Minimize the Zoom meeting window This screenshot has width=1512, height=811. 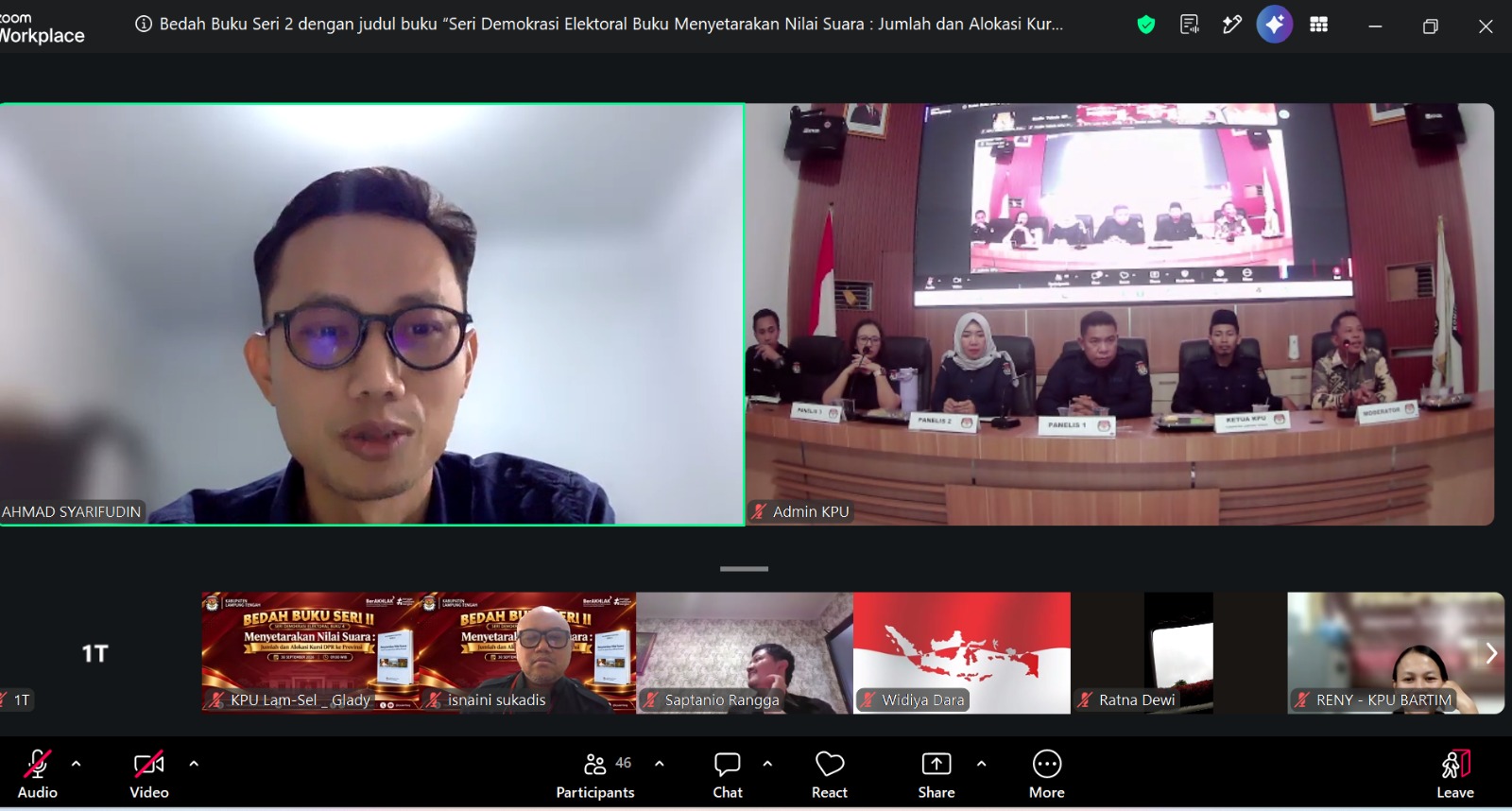(x=1375, y=26)
